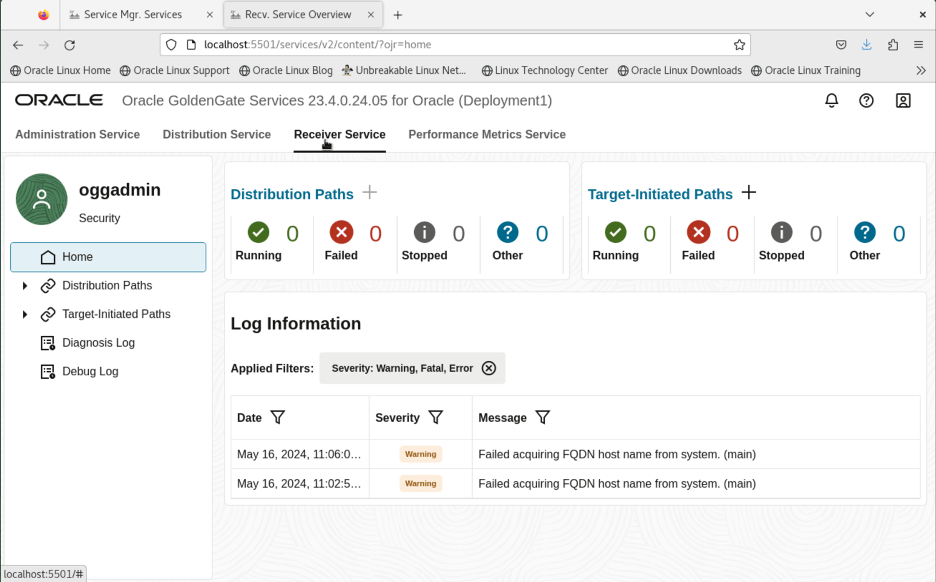
Task: Open the Diagnosis Log page
Action: [98, 343]
